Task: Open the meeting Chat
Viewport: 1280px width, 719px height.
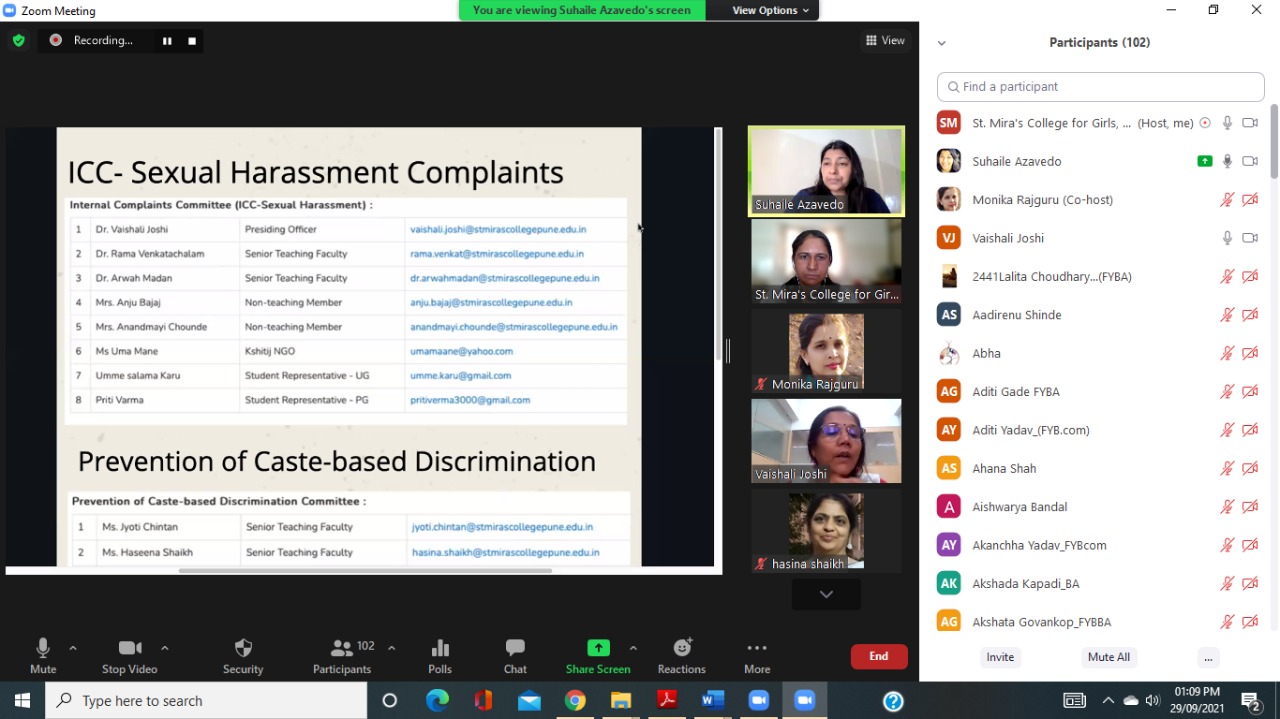Action: pyautogui.click(x=514, y=648)
